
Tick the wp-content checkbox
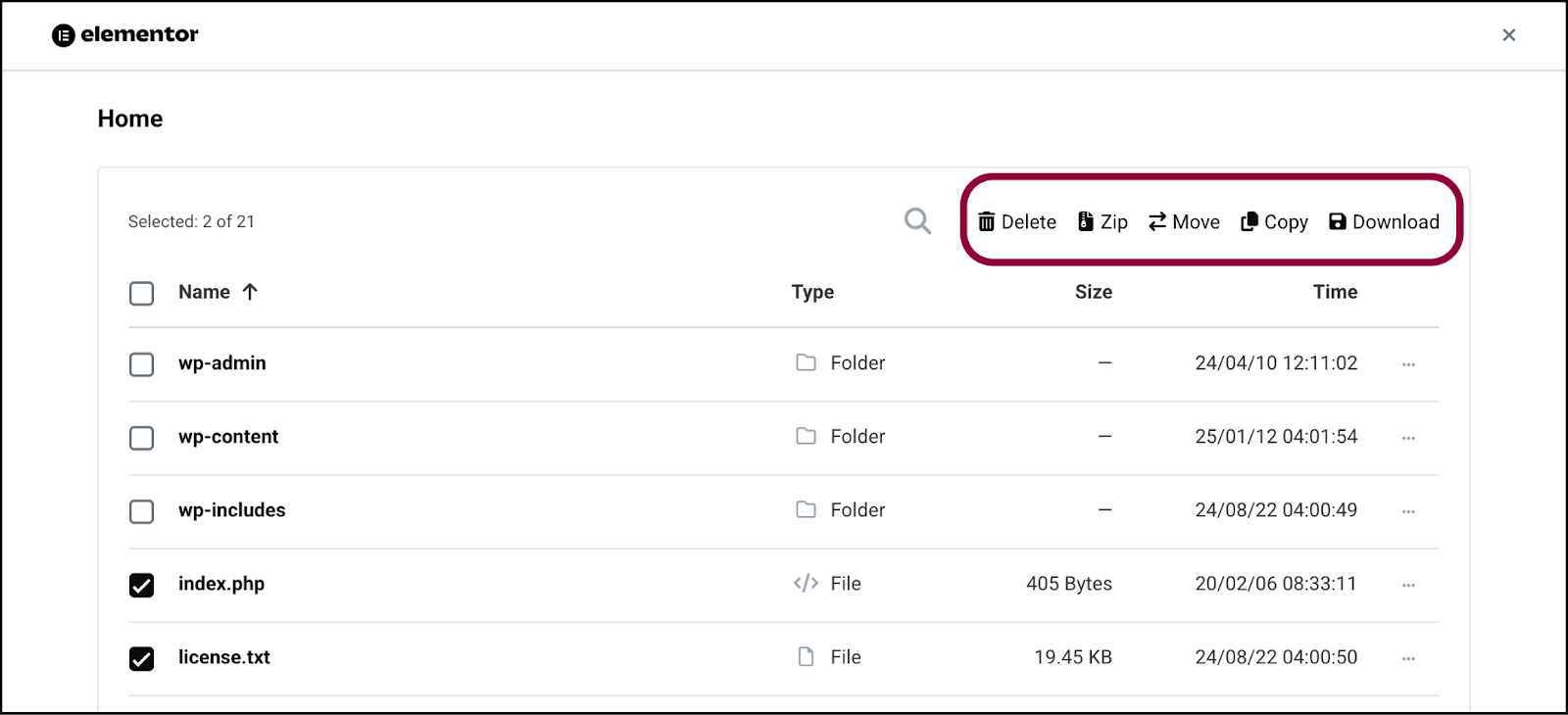142,438
